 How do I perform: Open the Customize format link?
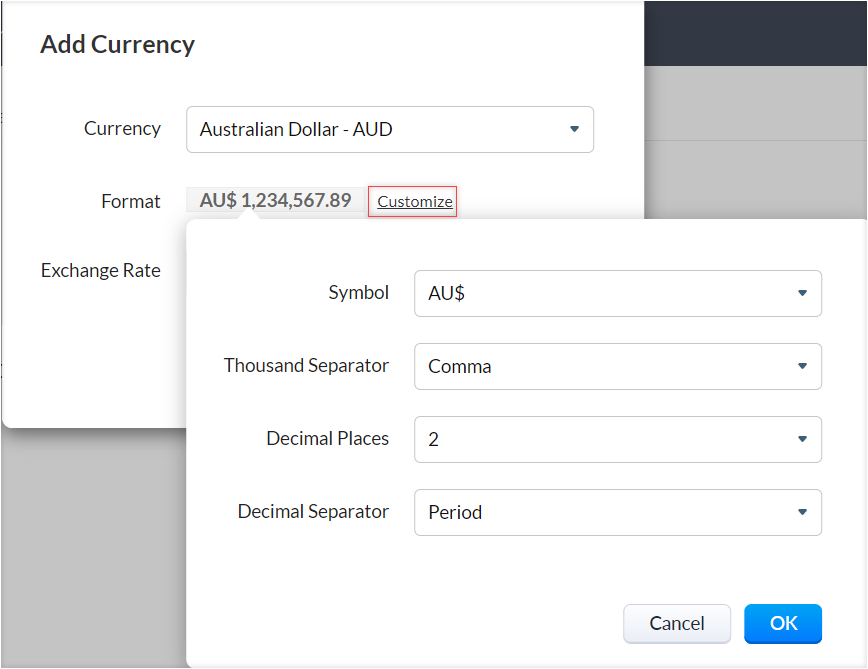[415, 201]
